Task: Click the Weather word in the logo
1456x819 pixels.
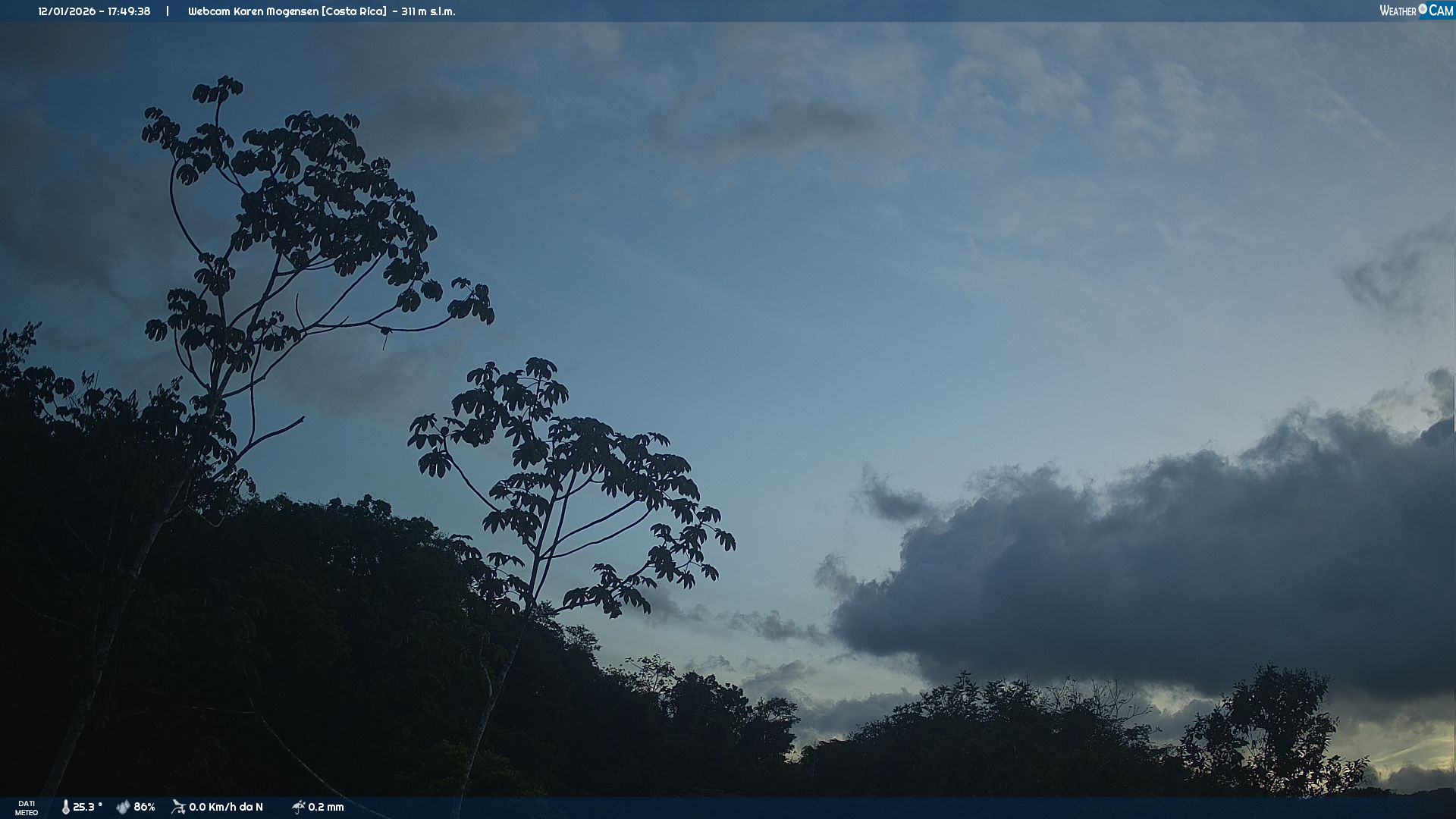Action: point(1398,11)
